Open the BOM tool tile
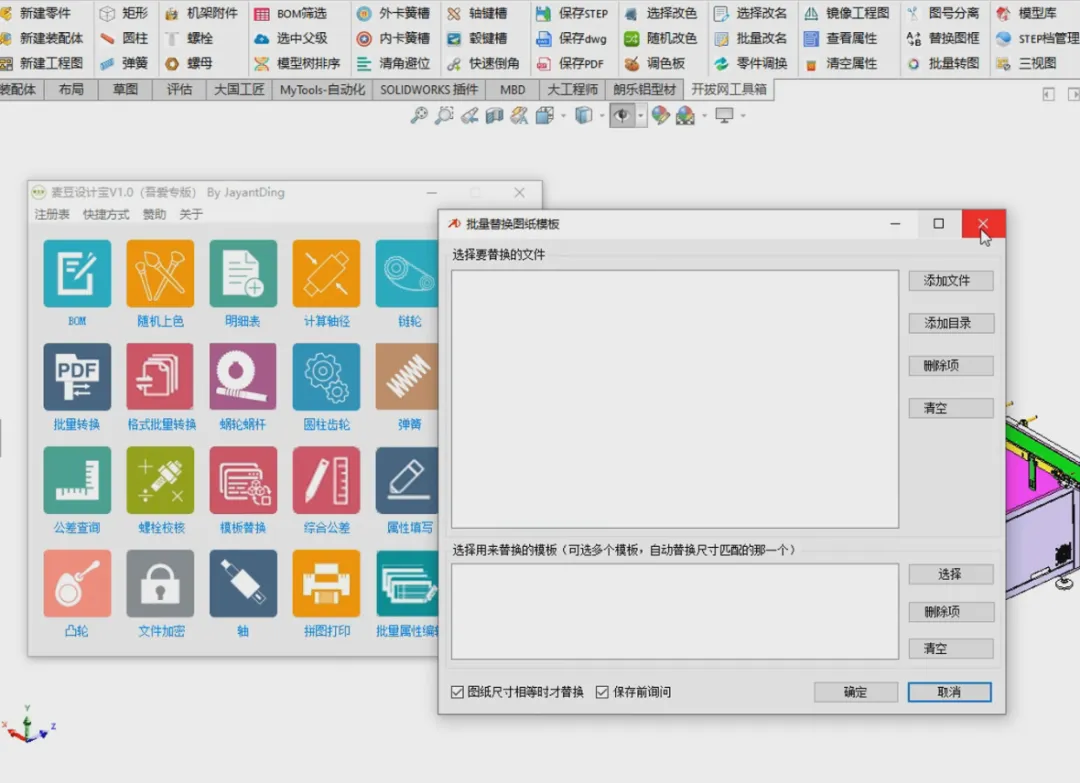1080x783 pixels. pos(77,273)
